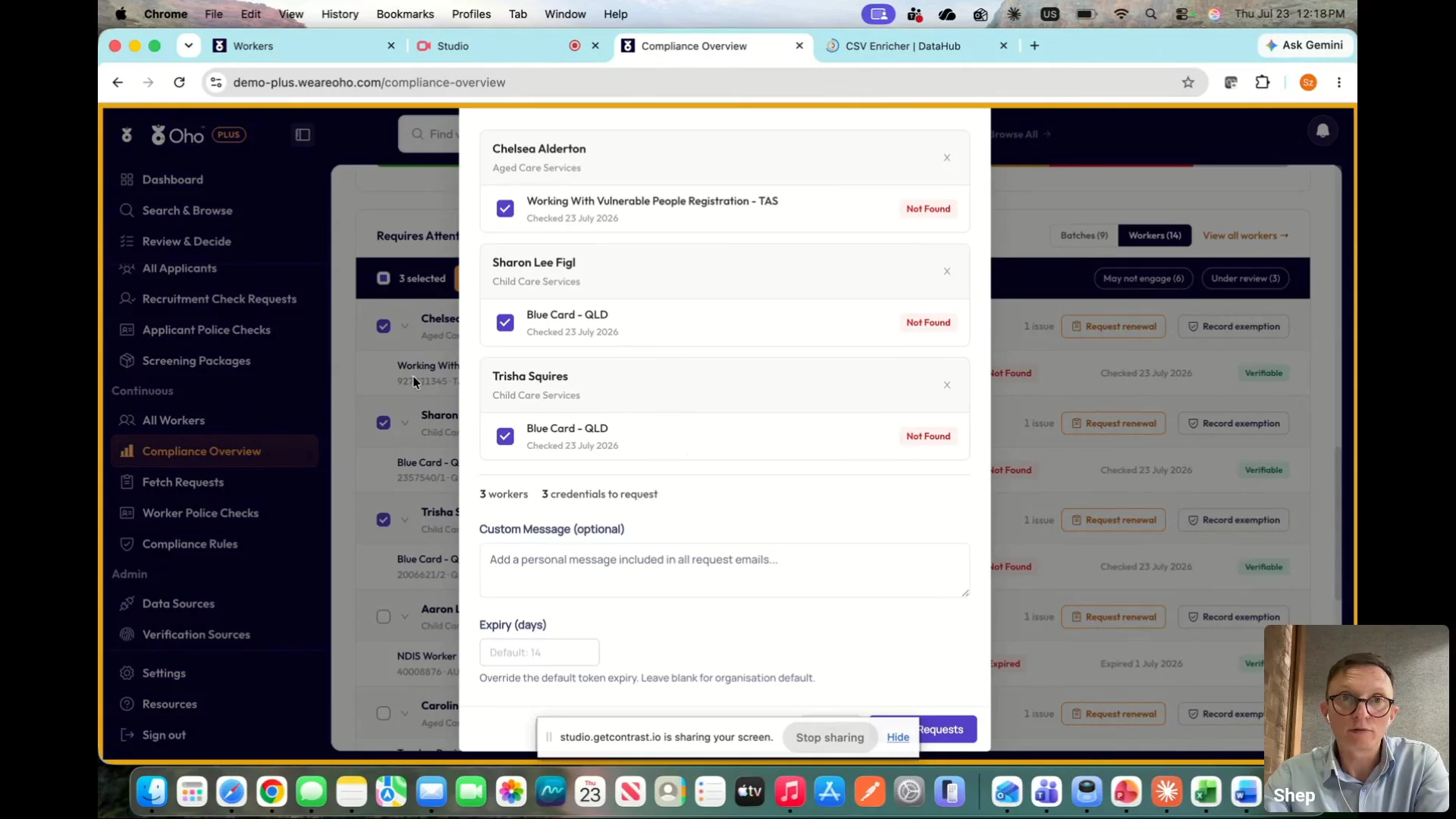Click View all workers link
The height and width of the screenshot is (819, 1456).
[x=1245, y=236]
